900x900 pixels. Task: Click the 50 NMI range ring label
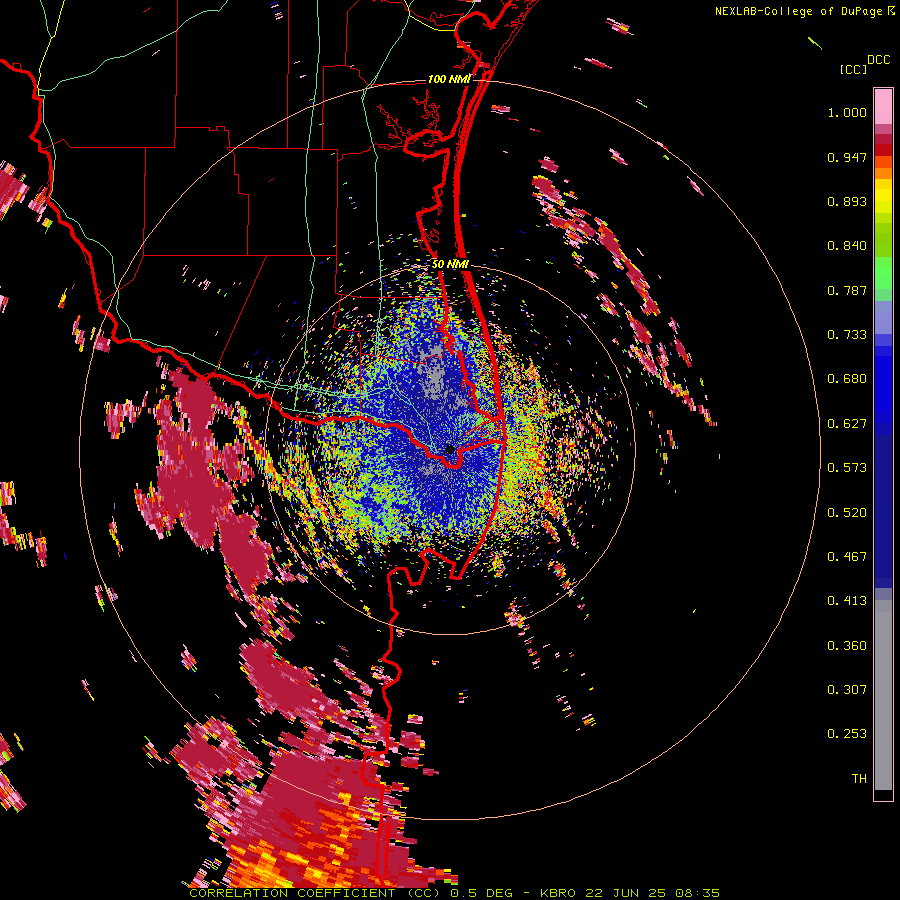click(x=451, y=264)
